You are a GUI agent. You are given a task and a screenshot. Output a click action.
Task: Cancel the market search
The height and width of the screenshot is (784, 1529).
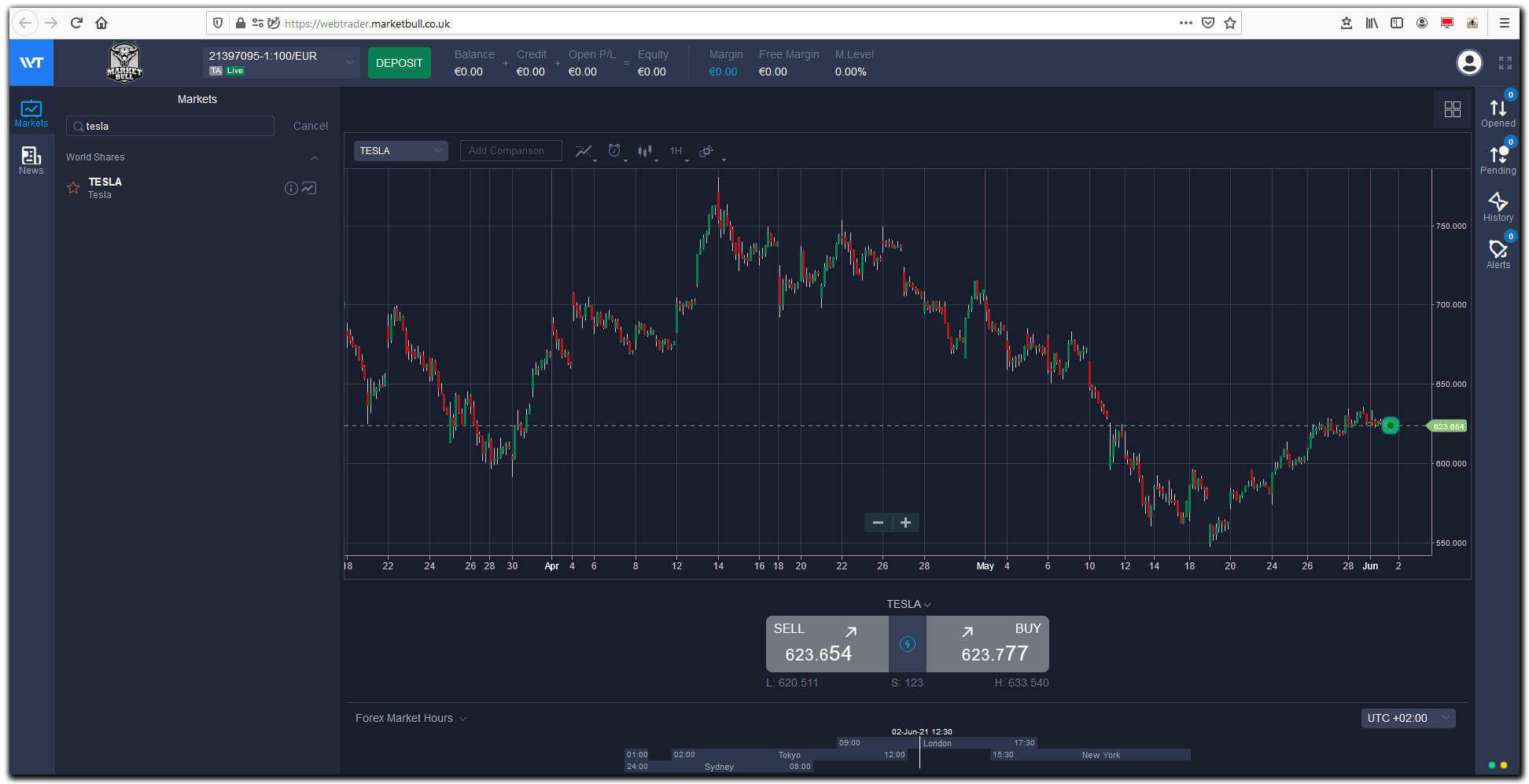point(311,126)
